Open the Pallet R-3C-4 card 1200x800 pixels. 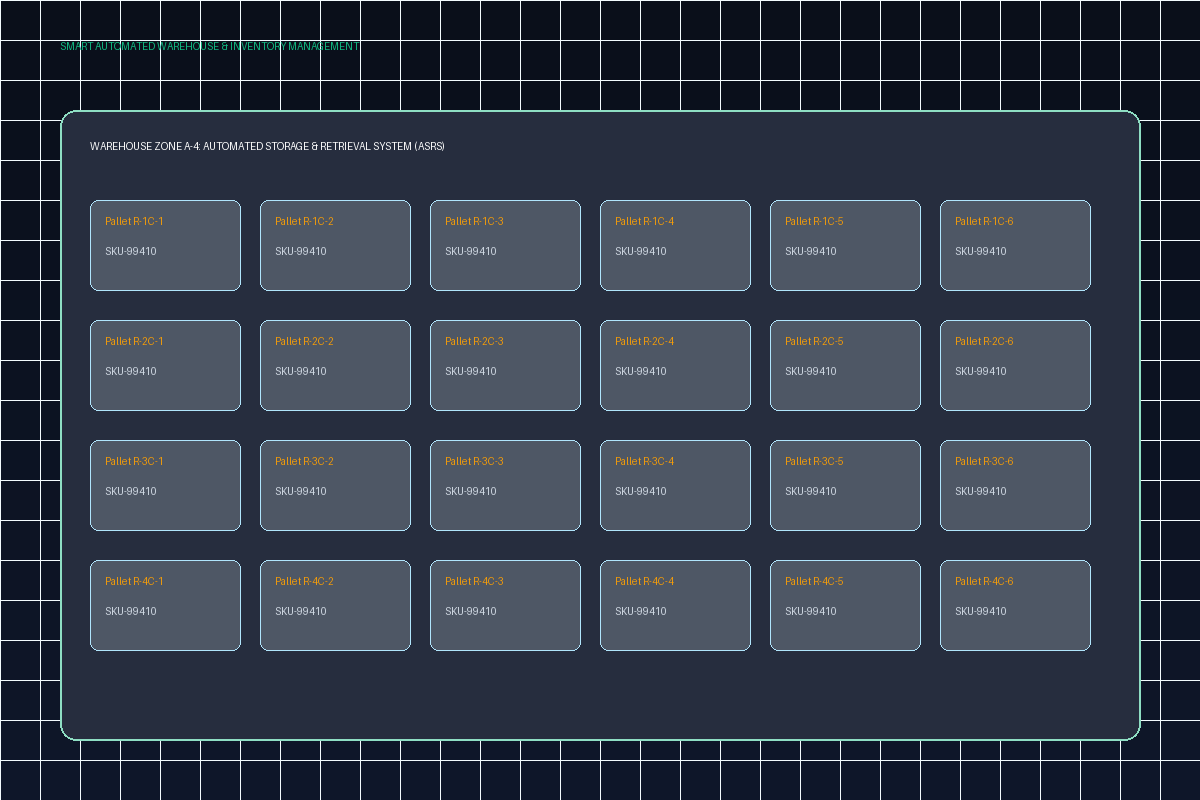(x=675, y=485)
